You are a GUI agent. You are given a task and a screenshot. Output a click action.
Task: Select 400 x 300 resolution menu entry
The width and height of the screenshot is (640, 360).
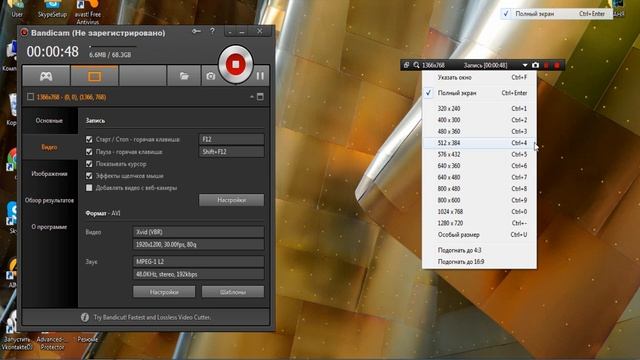pos(479,120)
